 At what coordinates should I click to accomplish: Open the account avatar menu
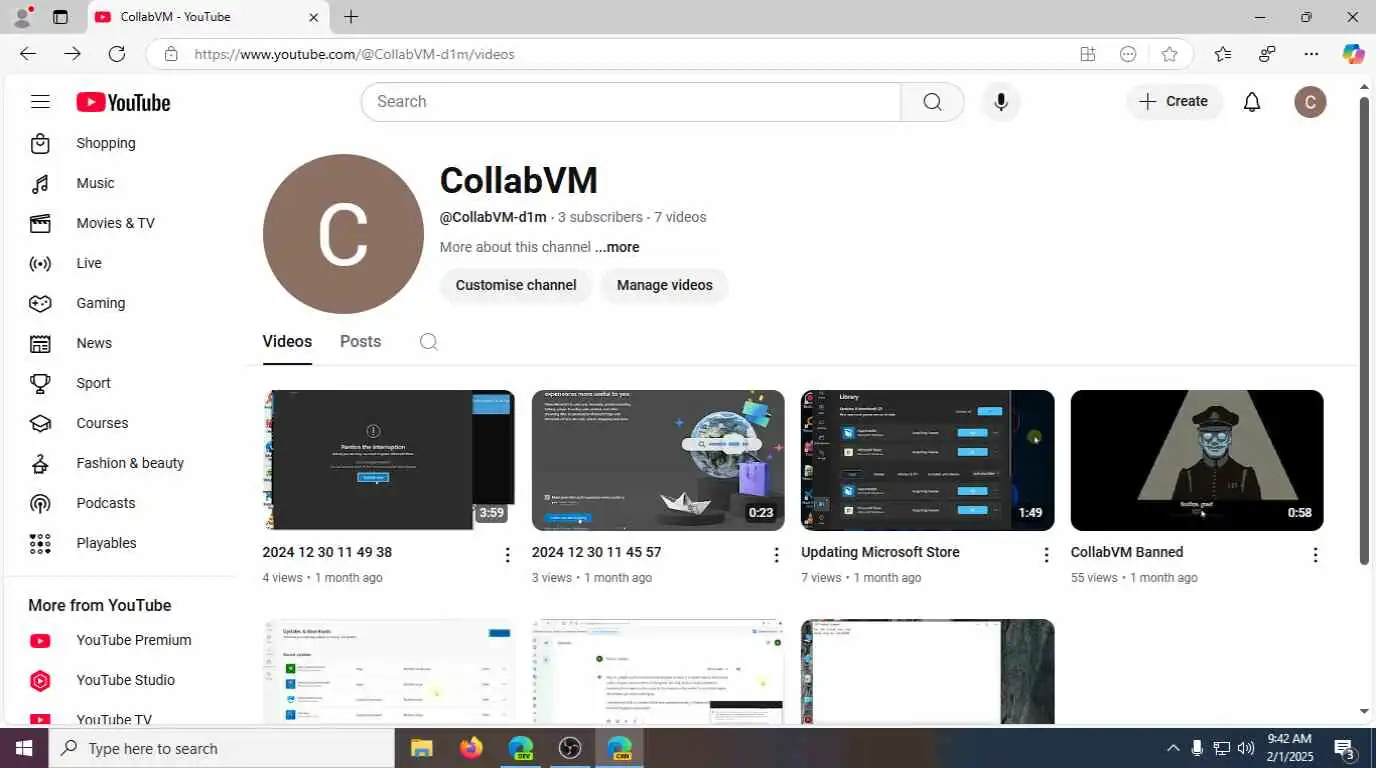click(x=1310, y=101)
